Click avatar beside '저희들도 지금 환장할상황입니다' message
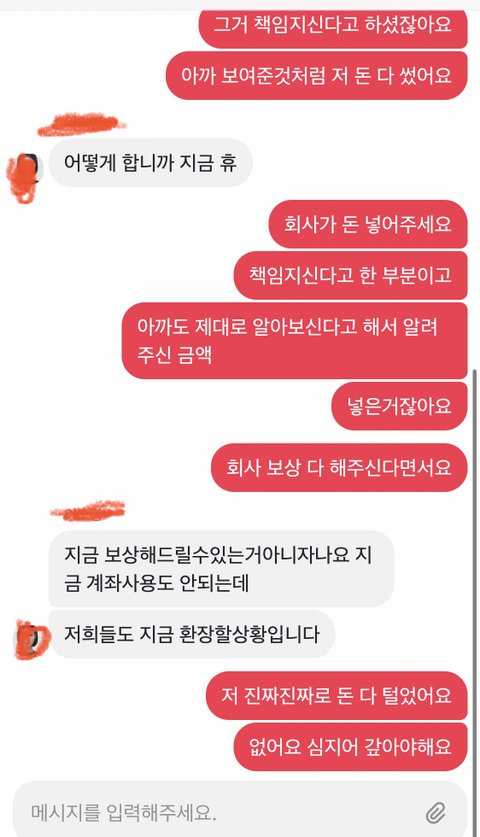 (30, 638)
